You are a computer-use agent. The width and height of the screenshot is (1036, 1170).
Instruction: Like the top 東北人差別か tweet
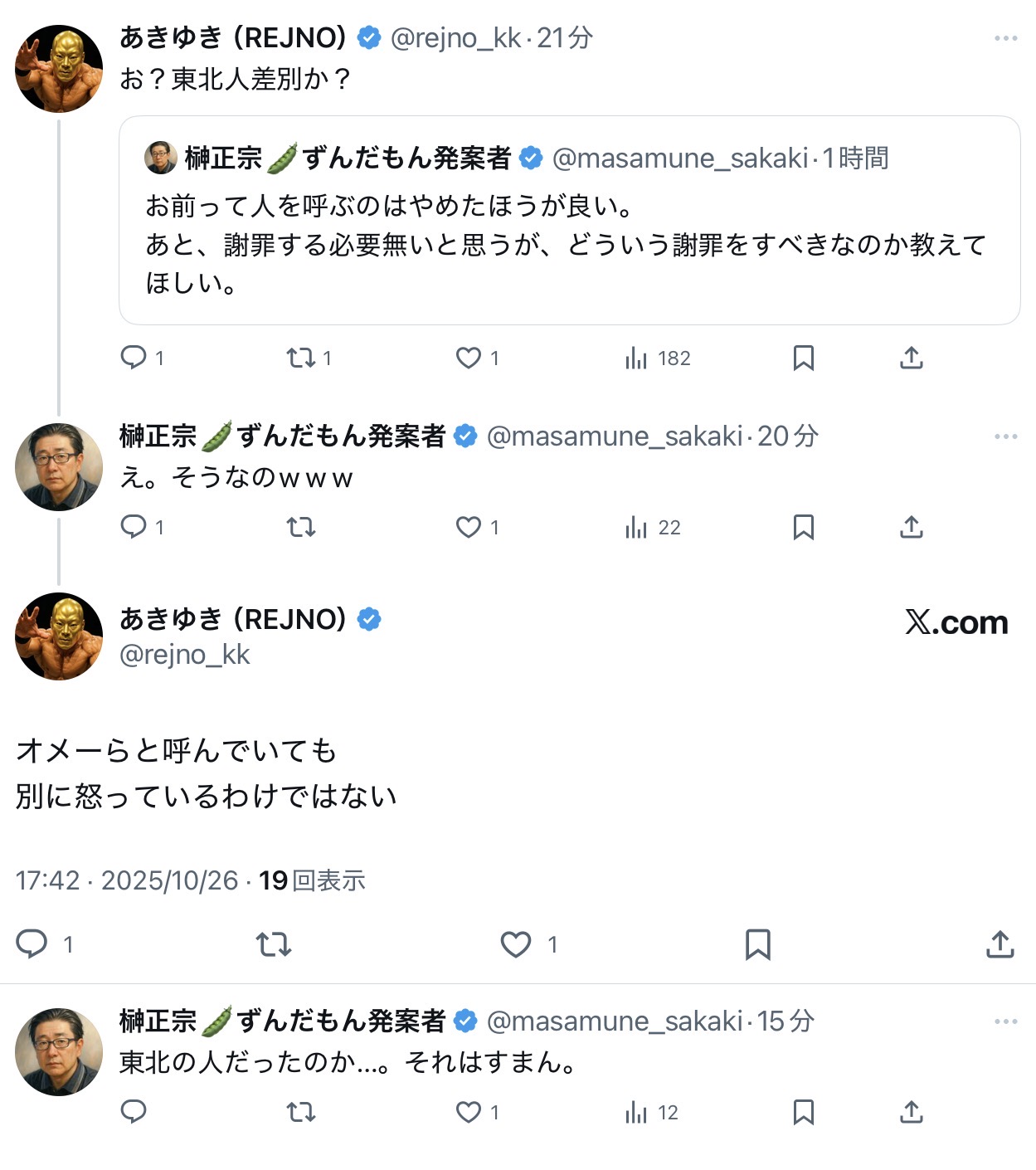tap(469, 358)
